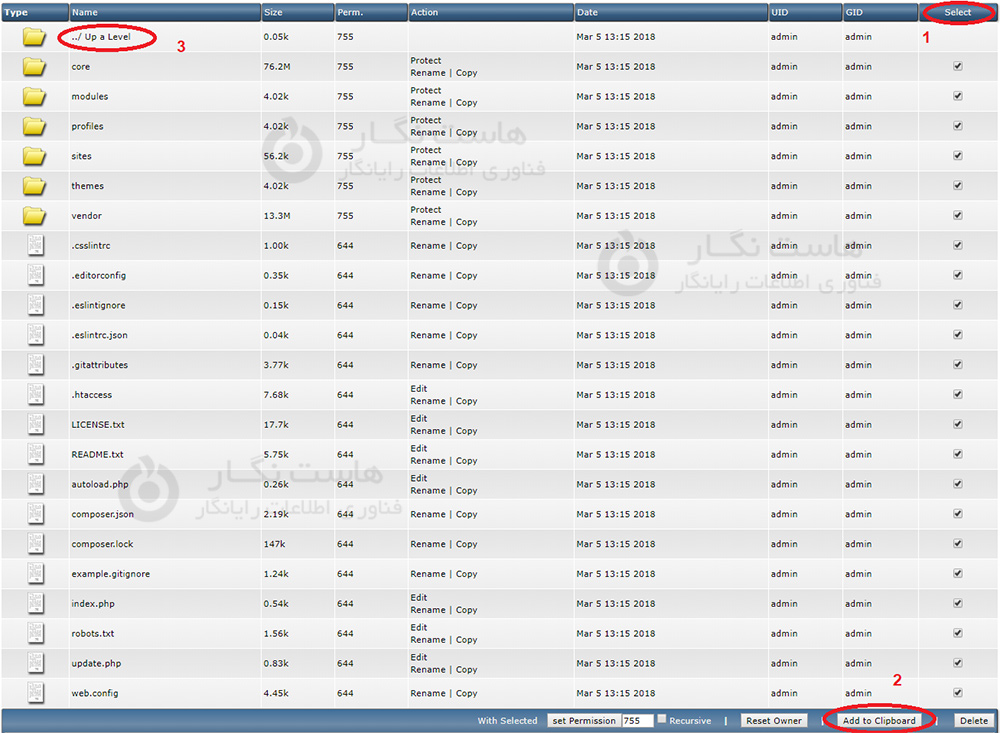Click the .htaccess file icon
1000x733 pixels.
[x=36, y=395]
